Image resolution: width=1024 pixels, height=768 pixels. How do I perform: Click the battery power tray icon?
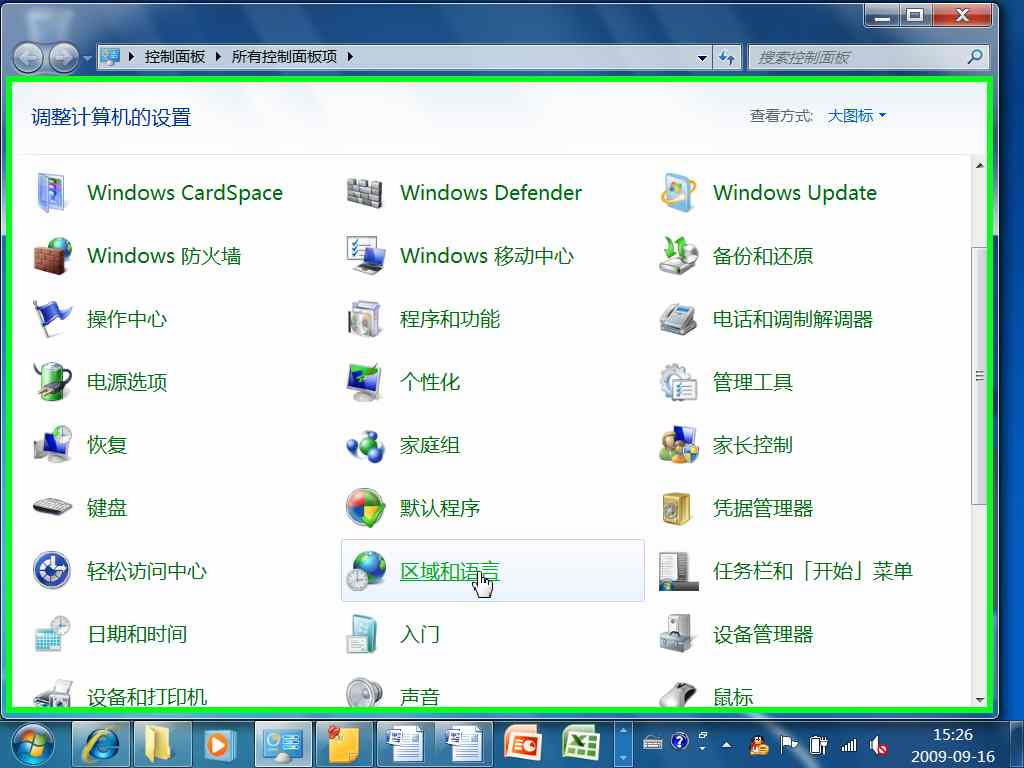tap(818, 744)
